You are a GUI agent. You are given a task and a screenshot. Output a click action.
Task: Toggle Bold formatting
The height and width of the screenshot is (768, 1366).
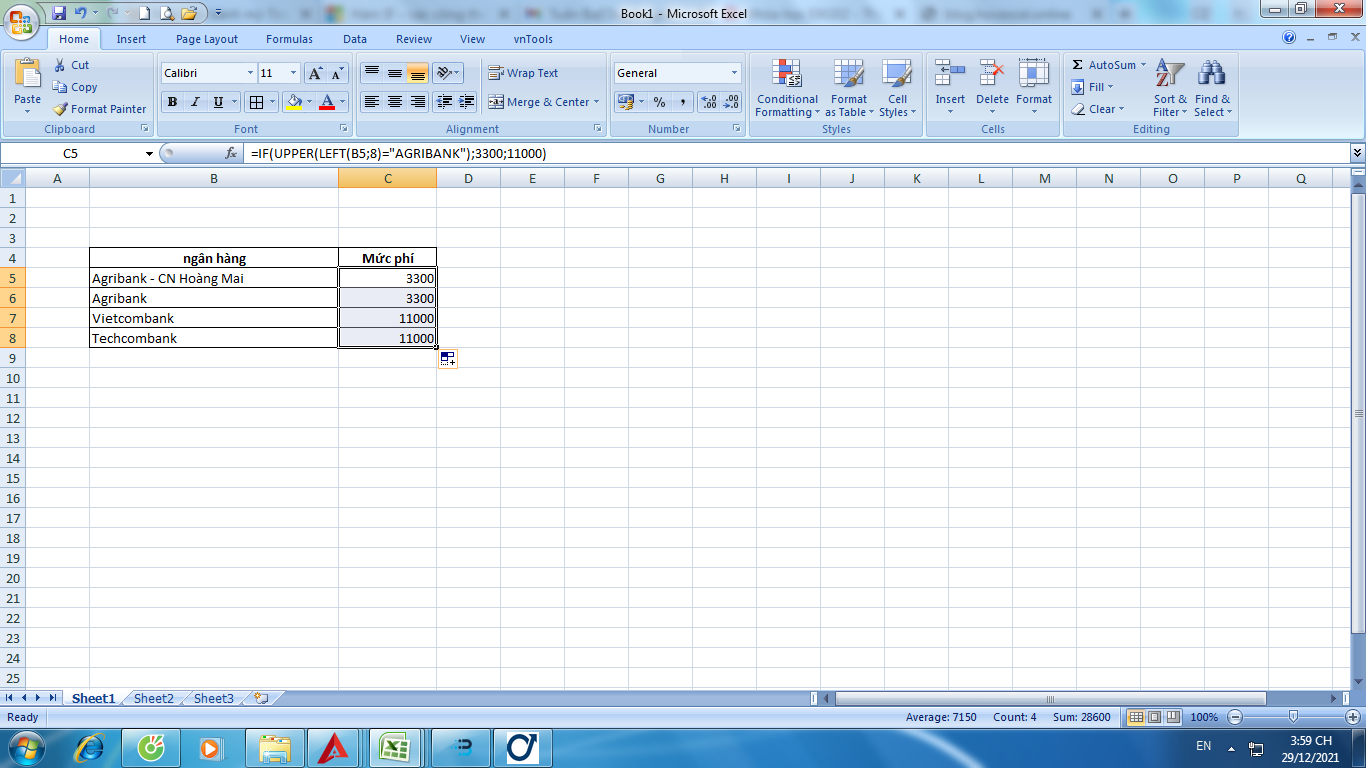click(172, 102)
